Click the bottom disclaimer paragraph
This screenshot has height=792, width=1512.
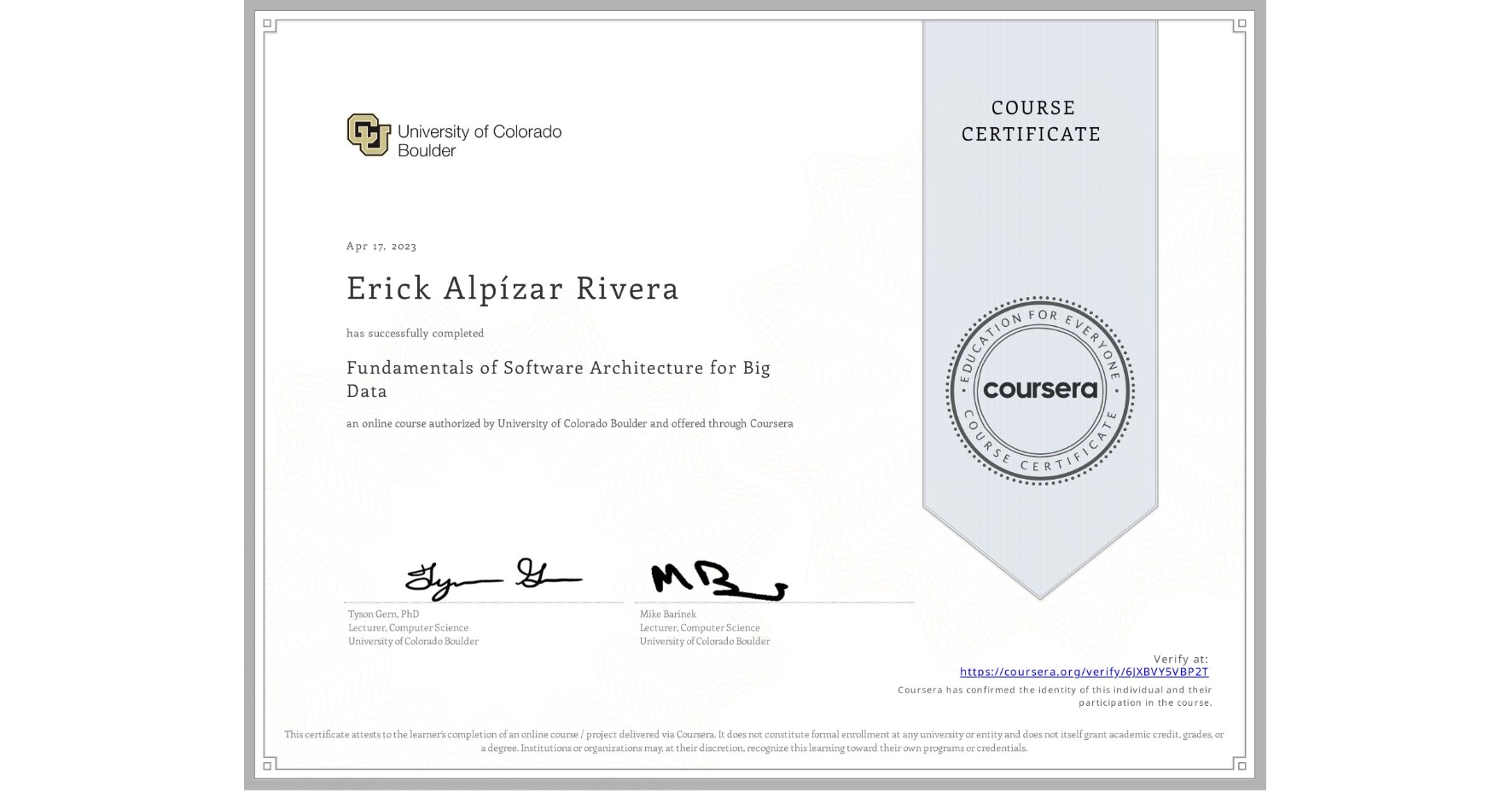coord(754,741)
